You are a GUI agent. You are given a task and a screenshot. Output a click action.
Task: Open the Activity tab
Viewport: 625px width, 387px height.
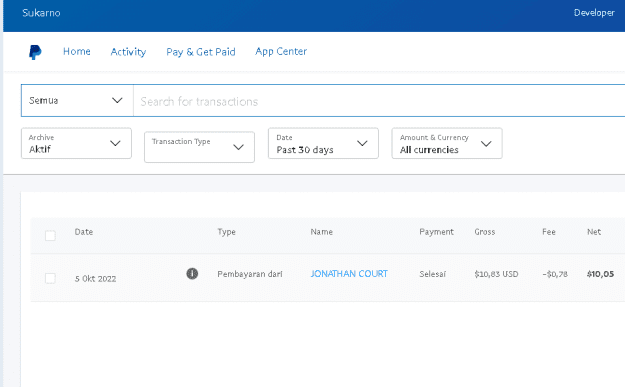pos(128,52)
